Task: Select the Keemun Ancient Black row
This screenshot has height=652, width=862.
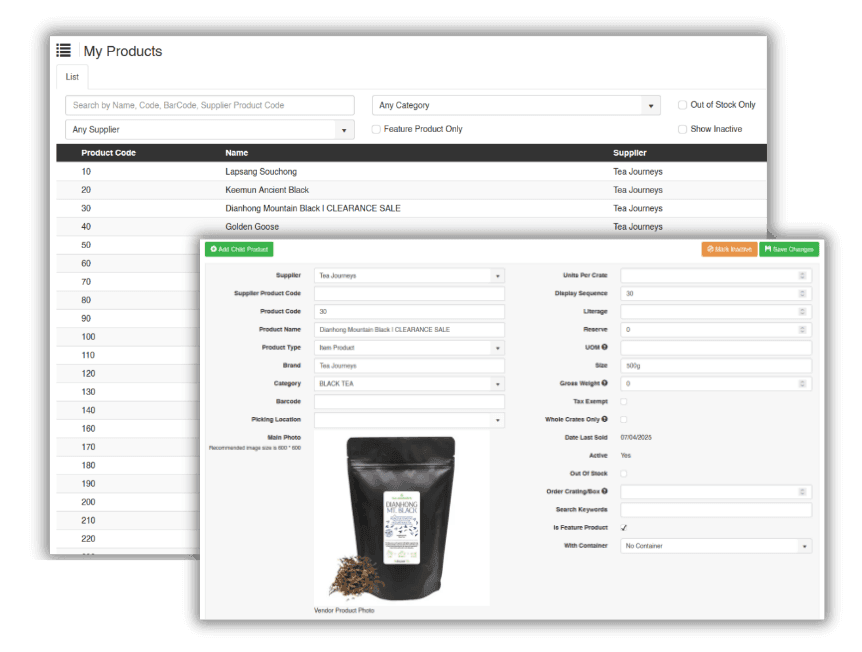Action: pos(411,190)
